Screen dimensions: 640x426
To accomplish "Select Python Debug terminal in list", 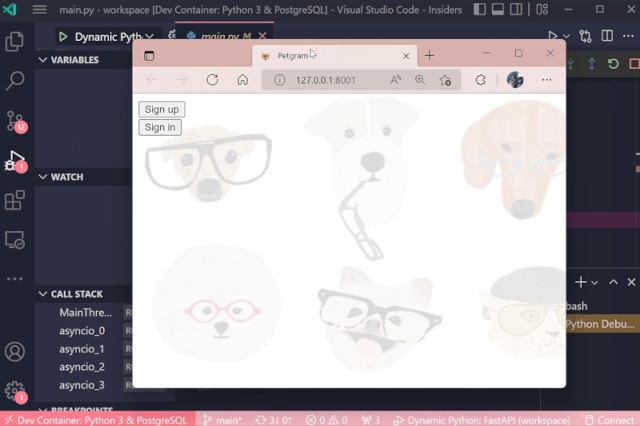I will tap(602, 324).
